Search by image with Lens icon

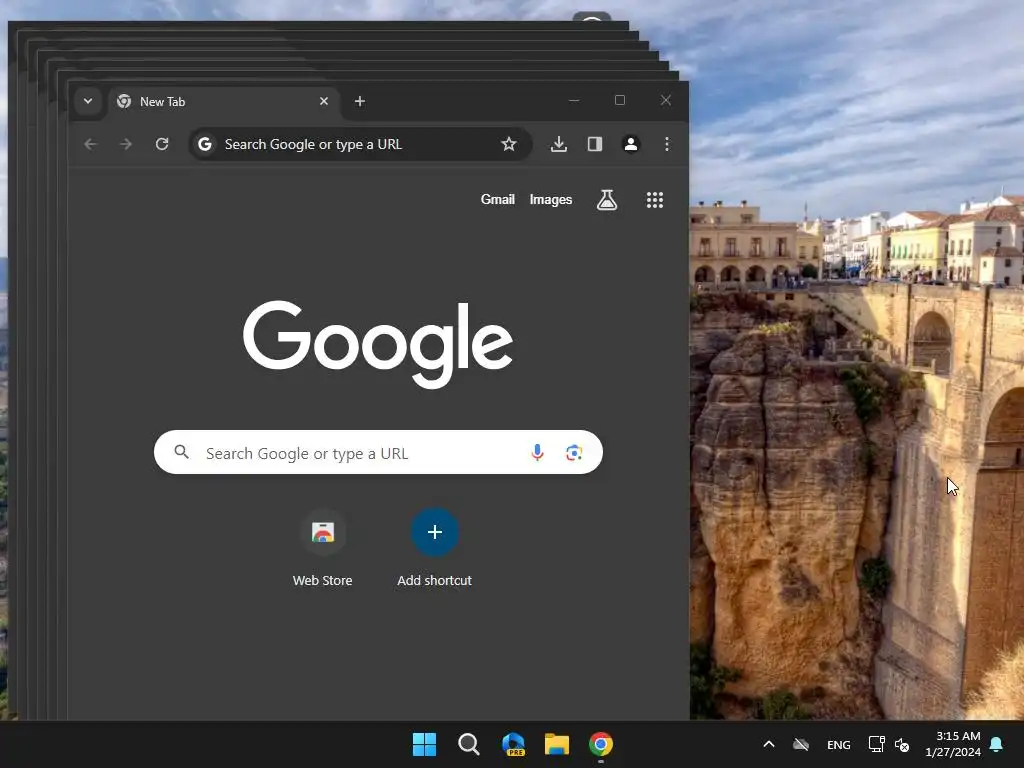click(x=574, y=453)
